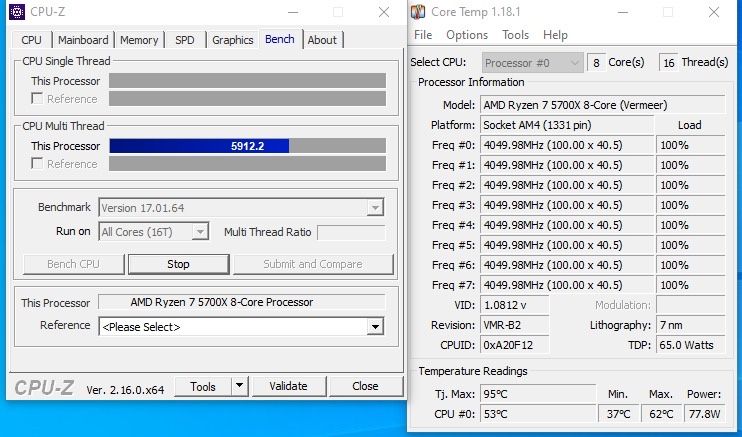The width and height of the screenshot is (742, 437).
Task: Open the File menu in Core Temp
Action: 423,35
